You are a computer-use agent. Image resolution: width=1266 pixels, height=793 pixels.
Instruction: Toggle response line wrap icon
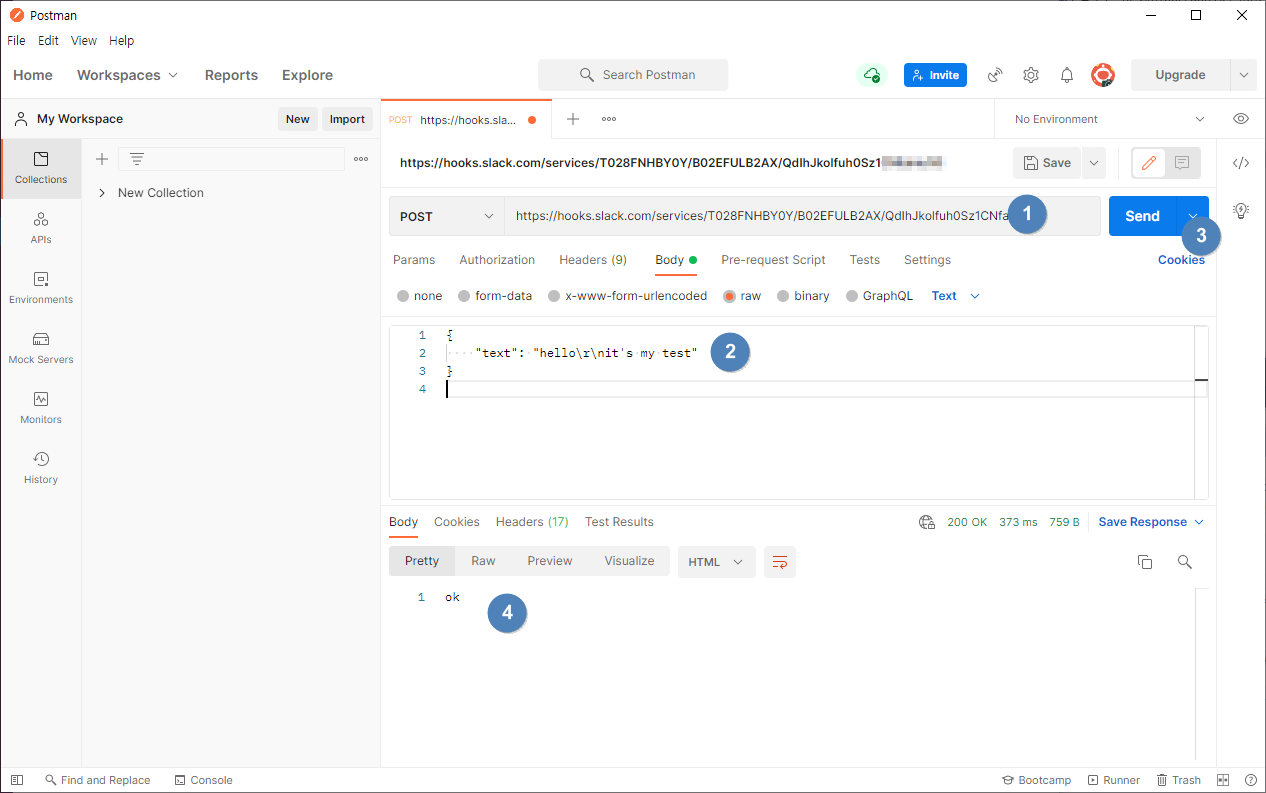pos(780,562)
